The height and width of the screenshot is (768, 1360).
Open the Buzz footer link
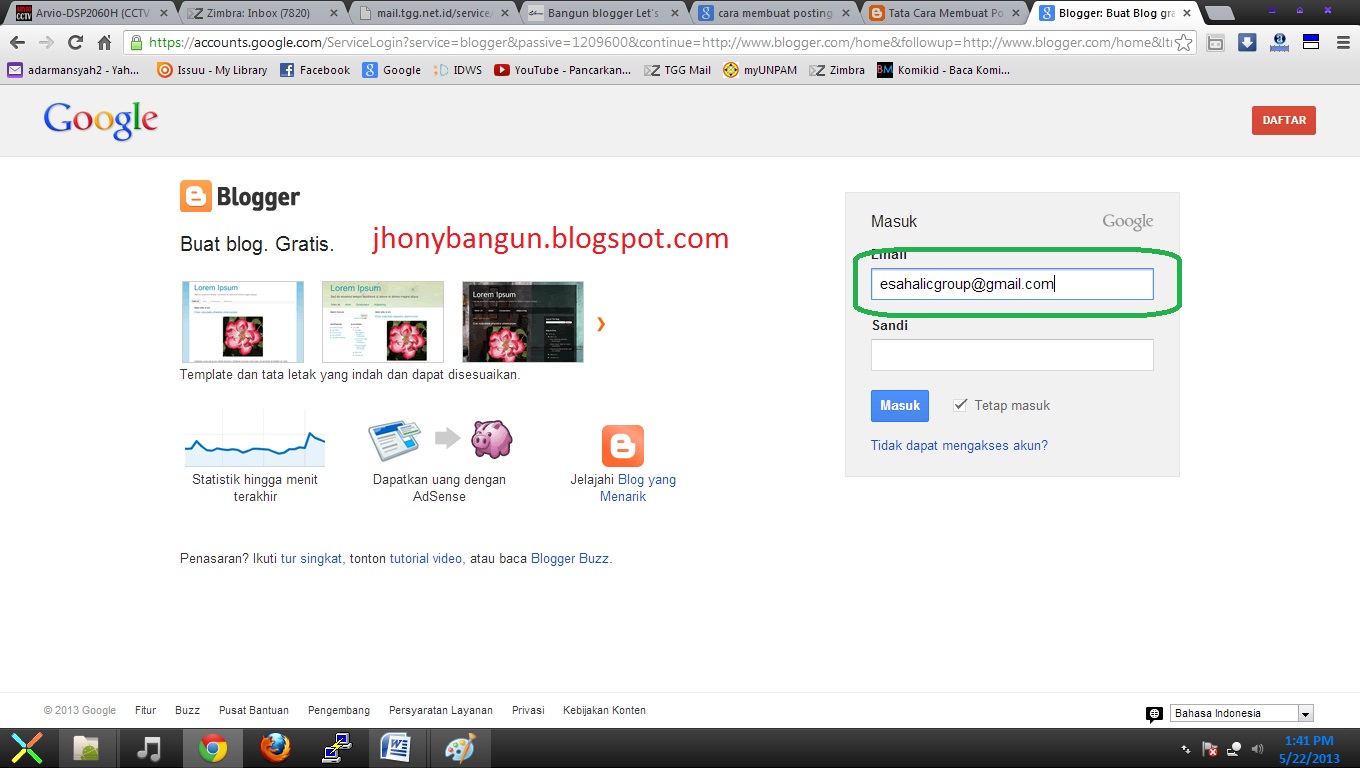tap(187, 710)
